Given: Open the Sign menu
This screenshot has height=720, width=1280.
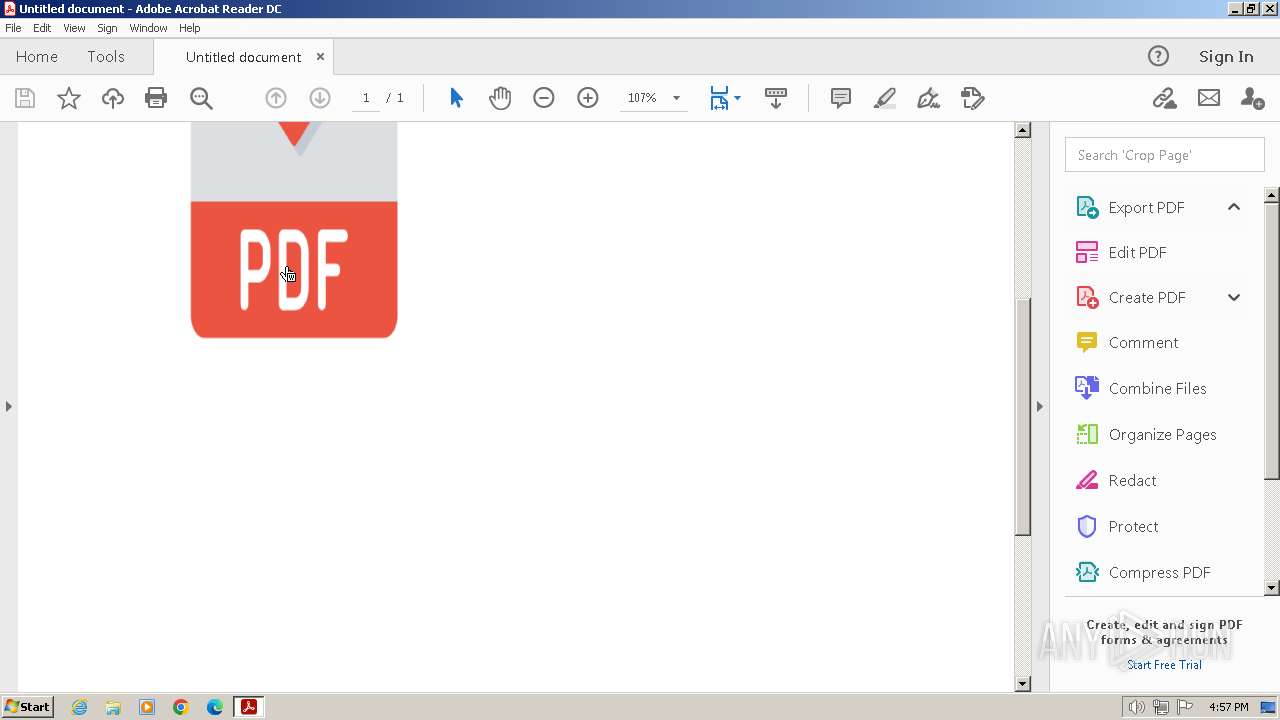Looking at the screenshot, I should click(107, 28).
